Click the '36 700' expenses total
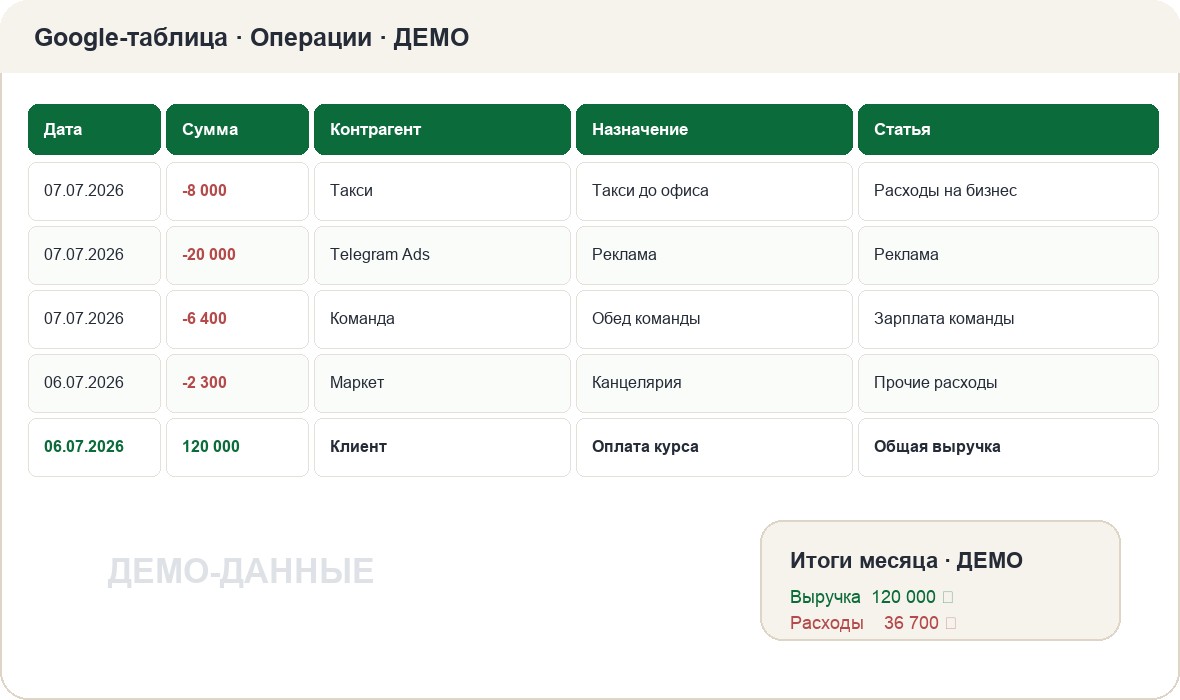Screen dimensions: 1180x700 pos(911,623)
